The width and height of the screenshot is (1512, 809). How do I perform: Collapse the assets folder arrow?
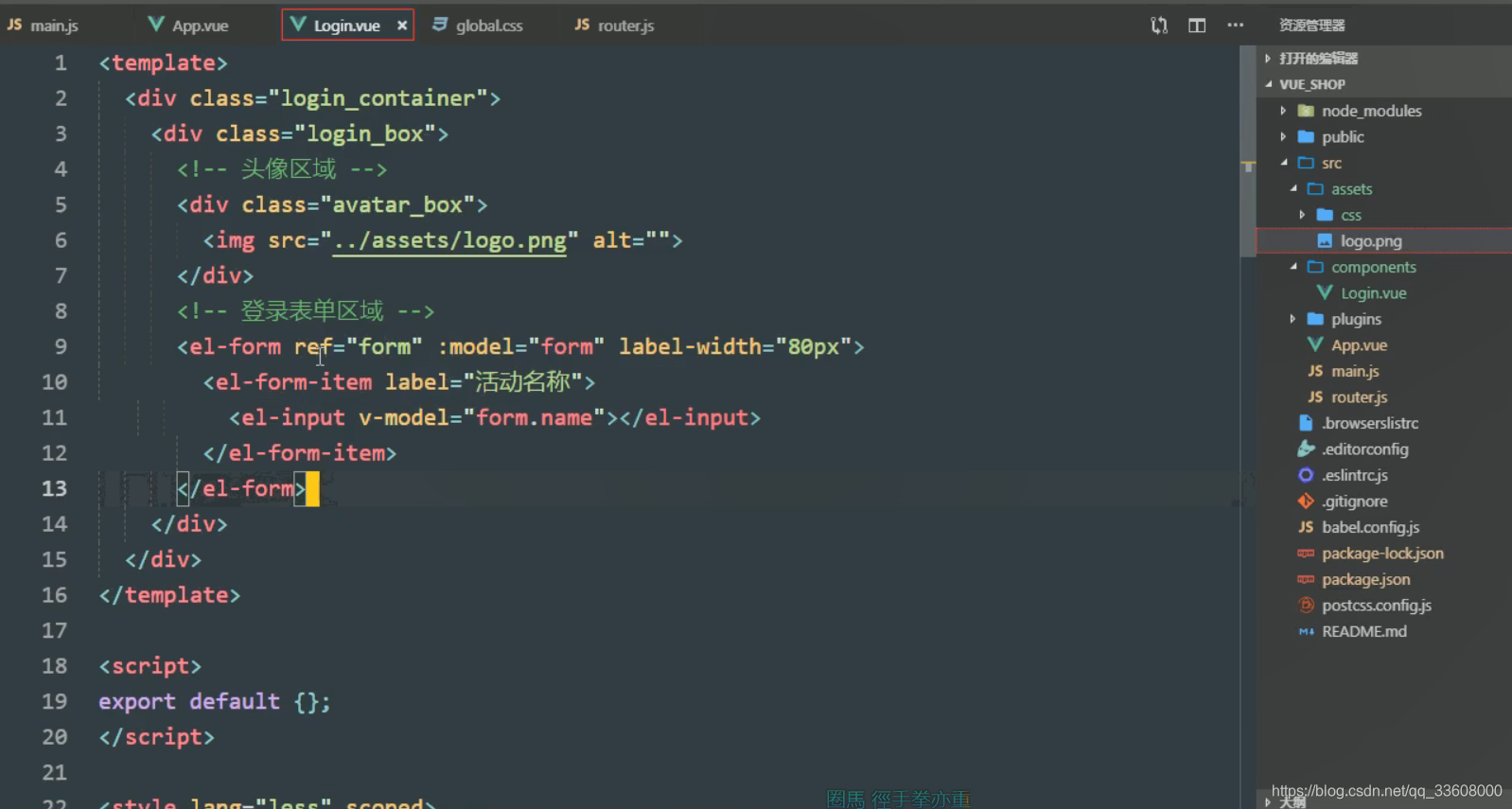1293,189
